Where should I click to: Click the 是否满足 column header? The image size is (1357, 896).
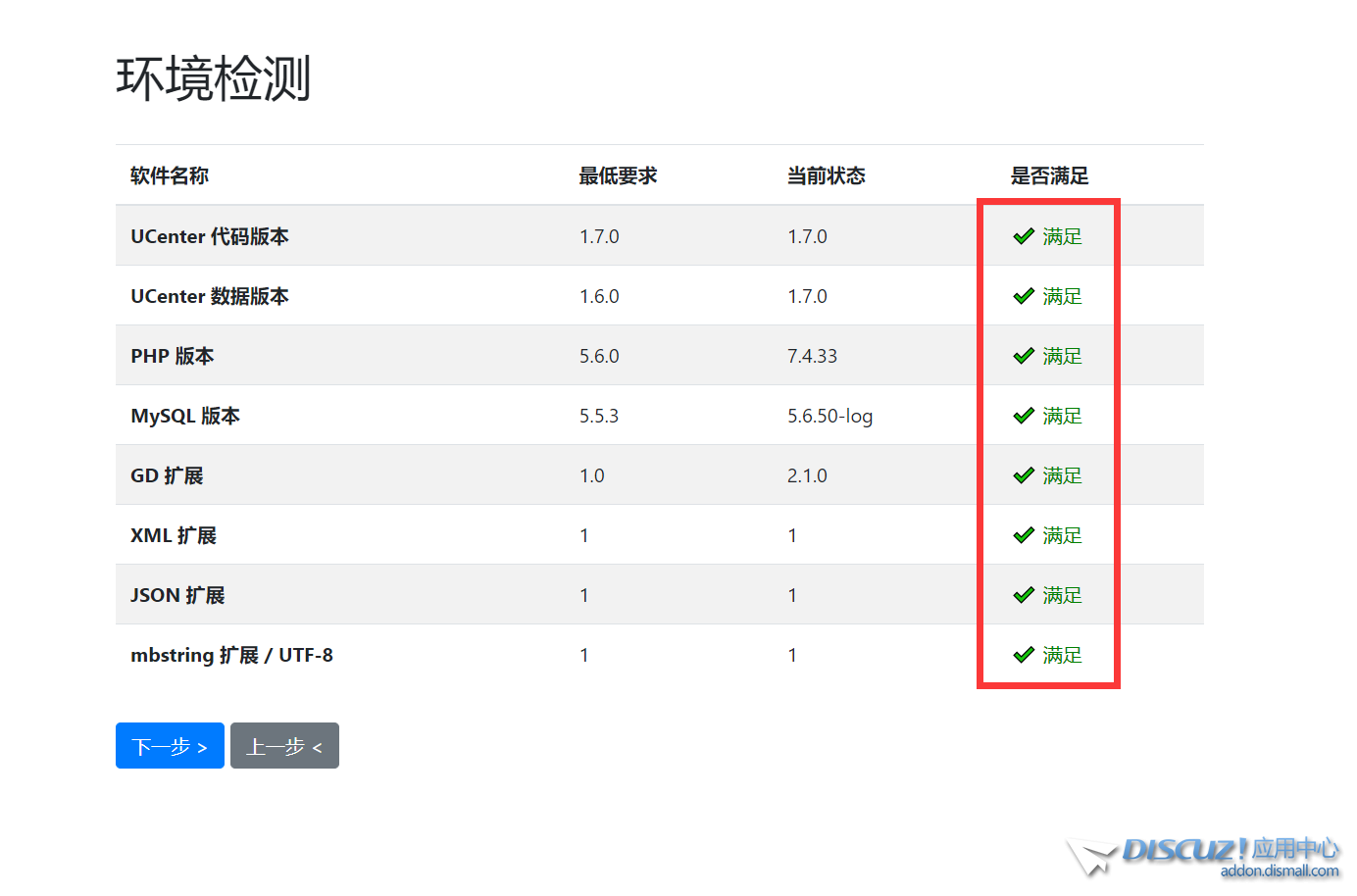[x=1049, y=175]
